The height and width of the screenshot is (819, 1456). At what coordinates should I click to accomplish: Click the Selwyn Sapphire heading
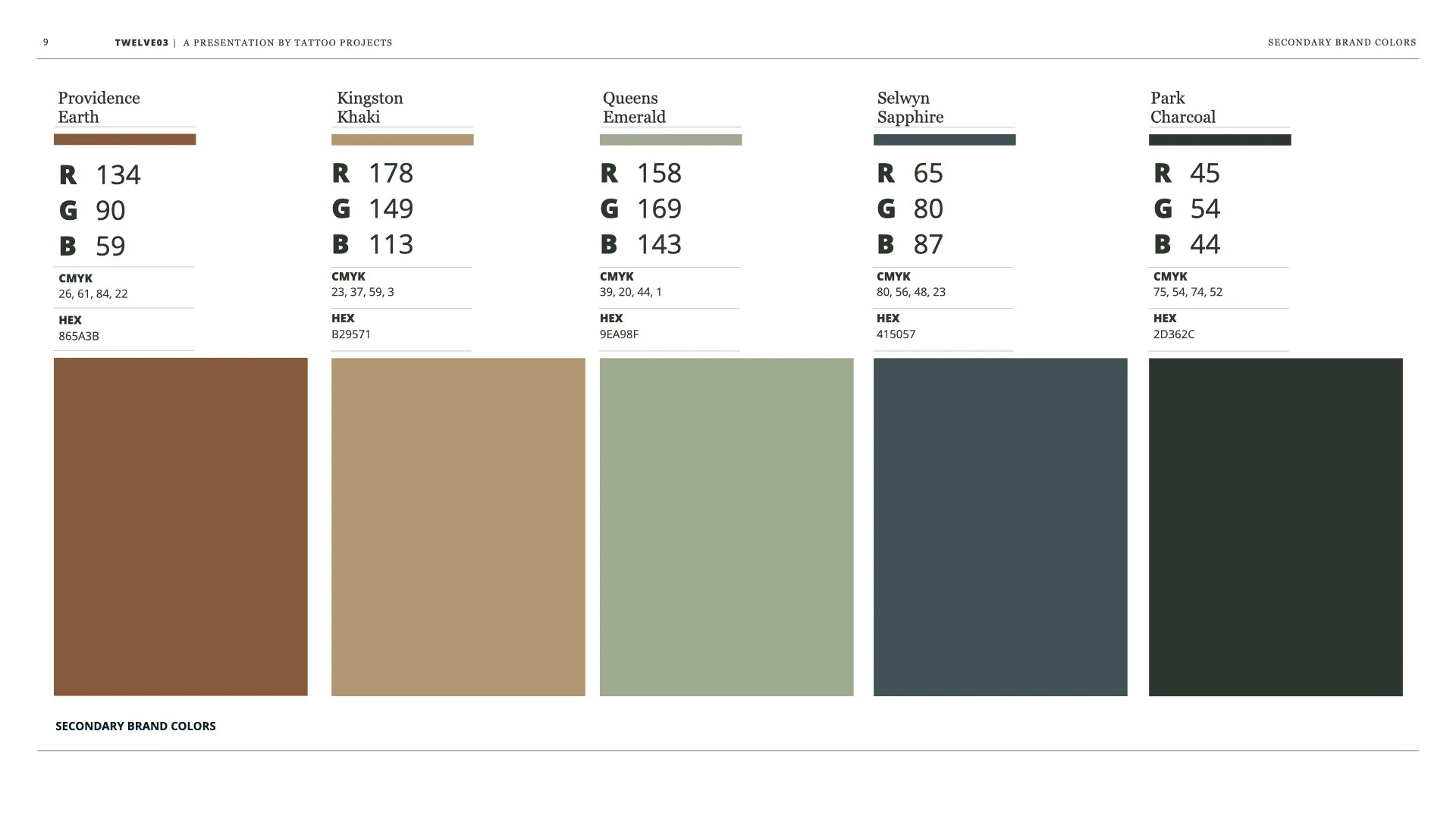[x=910, y=108]
